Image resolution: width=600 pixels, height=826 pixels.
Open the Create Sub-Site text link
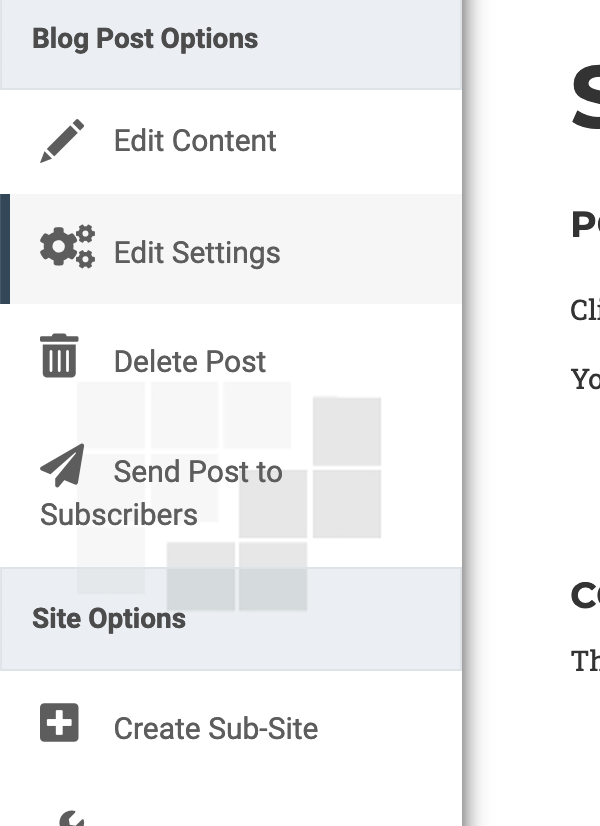click(216, 728)
